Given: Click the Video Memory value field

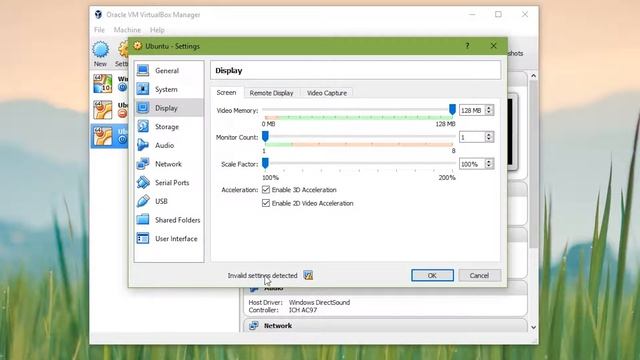Looking at the screenshot, I should tap(472, 110).
